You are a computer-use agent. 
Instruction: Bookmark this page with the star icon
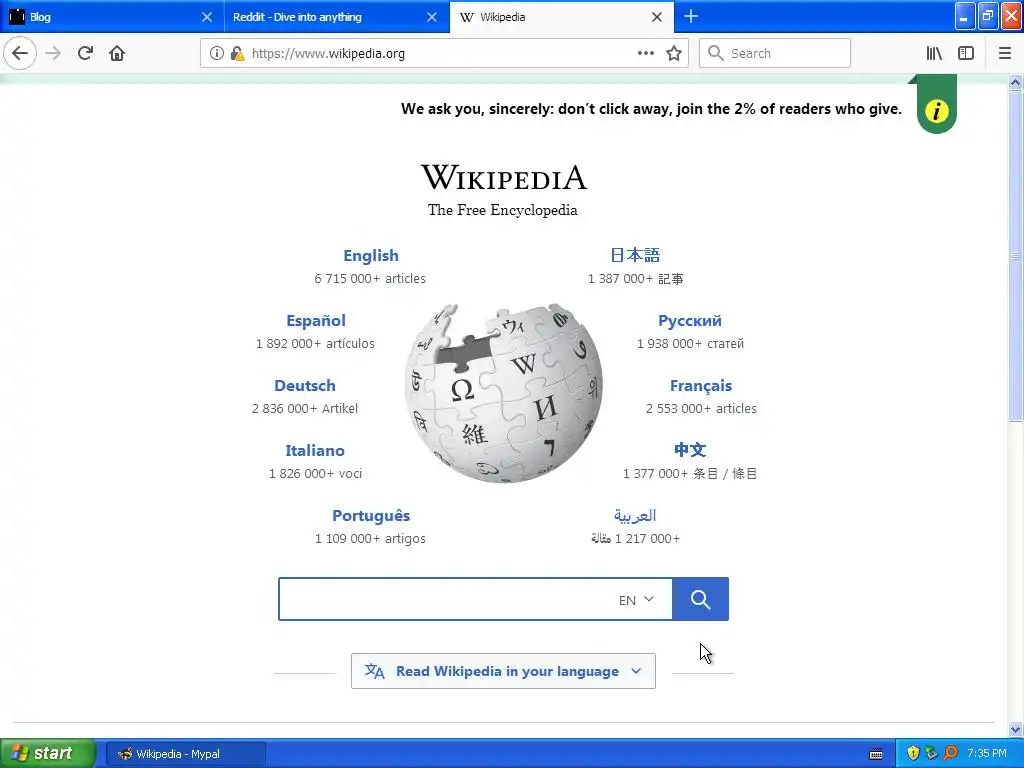[x=674, y=54]
